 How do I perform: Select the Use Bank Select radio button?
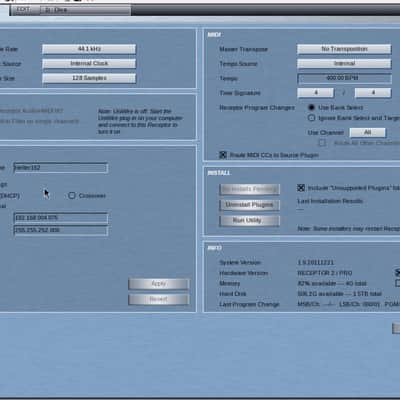pyautogui.click(x=311, y=107)
